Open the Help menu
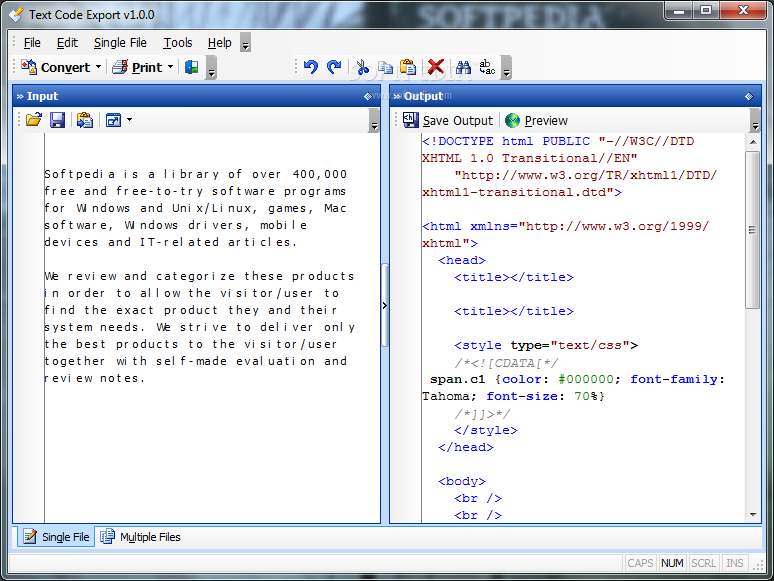The height and width of the screenshot is (581, 774). (219, 43)
